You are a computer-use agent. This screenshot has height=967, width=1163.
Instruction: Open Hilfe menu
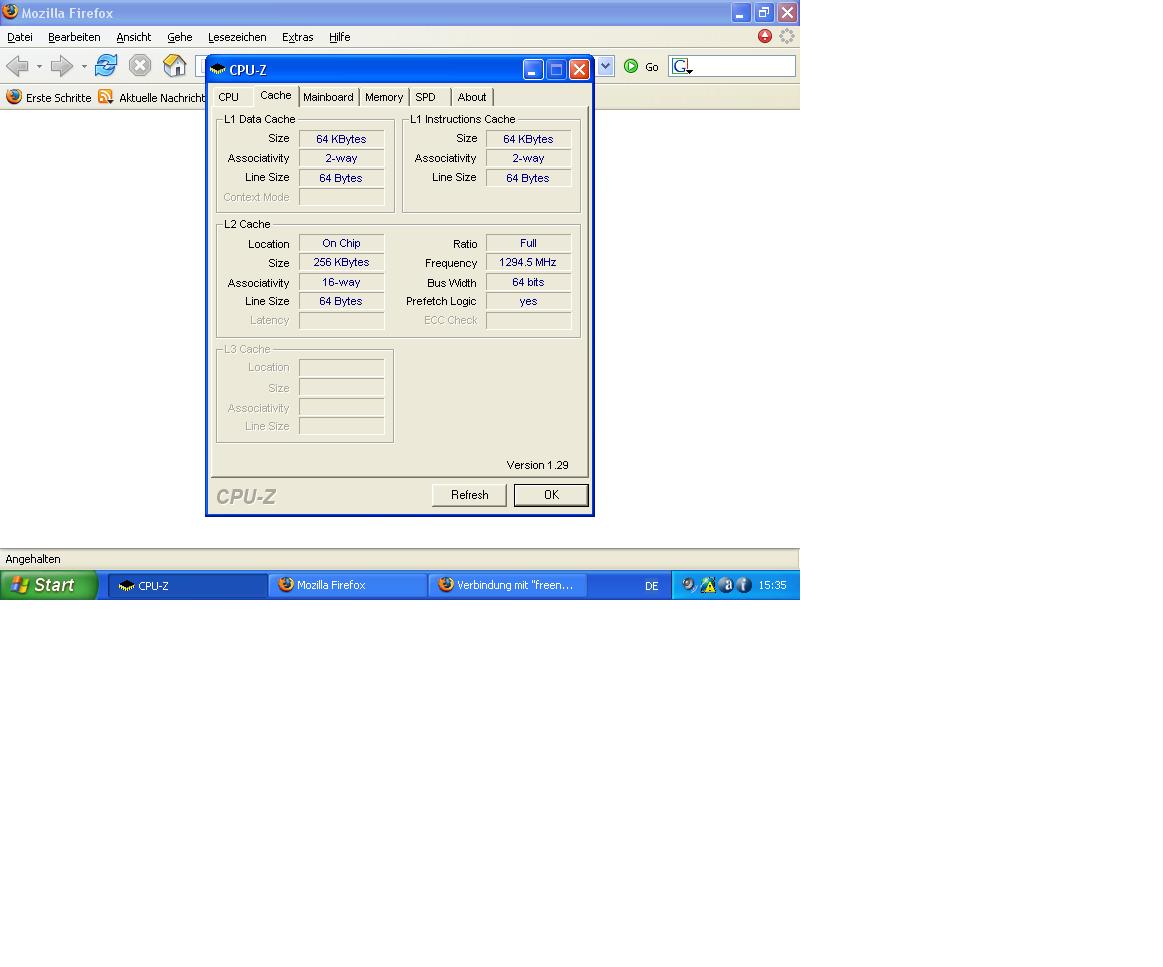pos(340,37)
